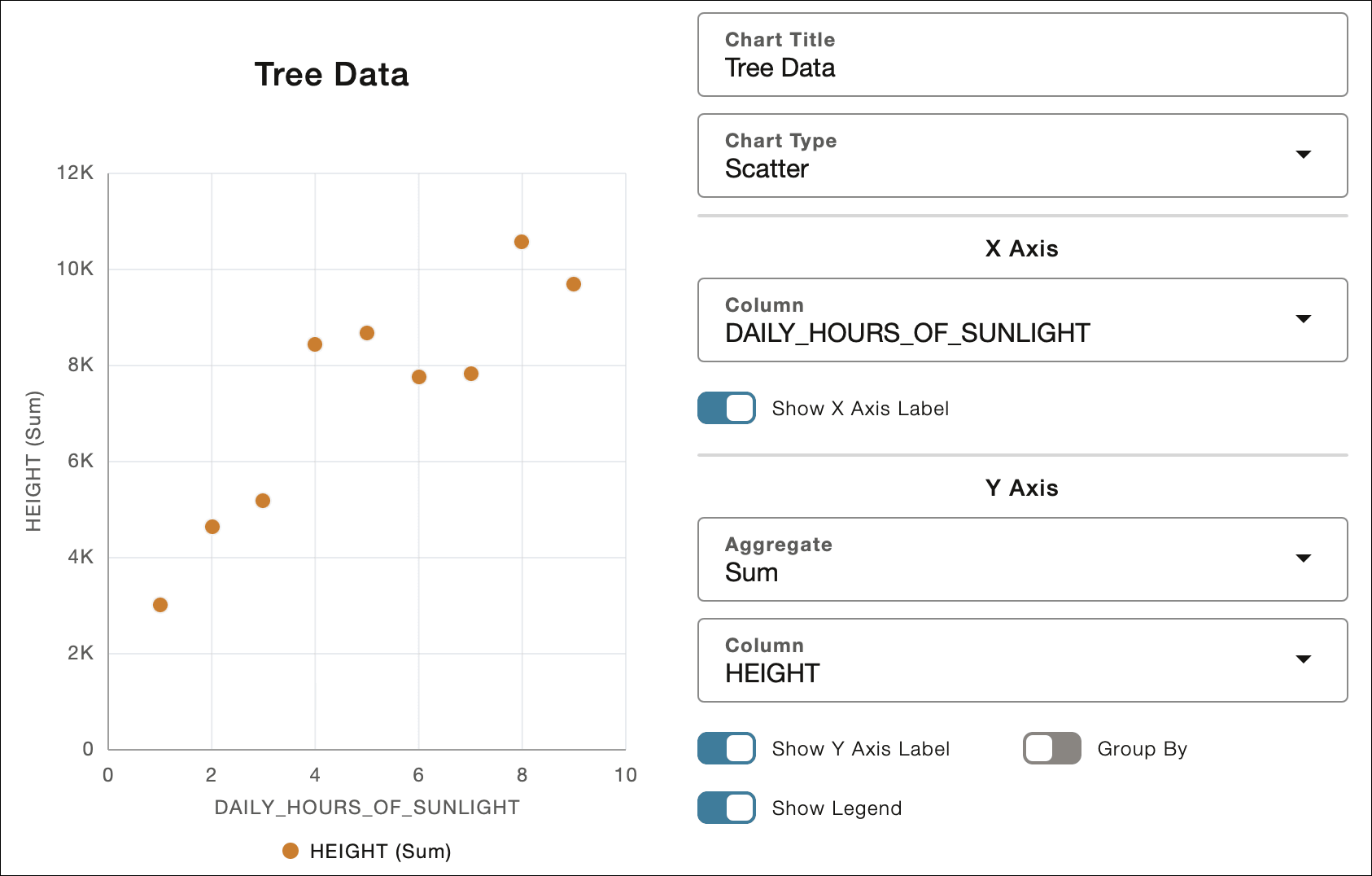Turn off the Show Y Axis Label switch
Screen dimensions: 1372x876
point(725,748)
